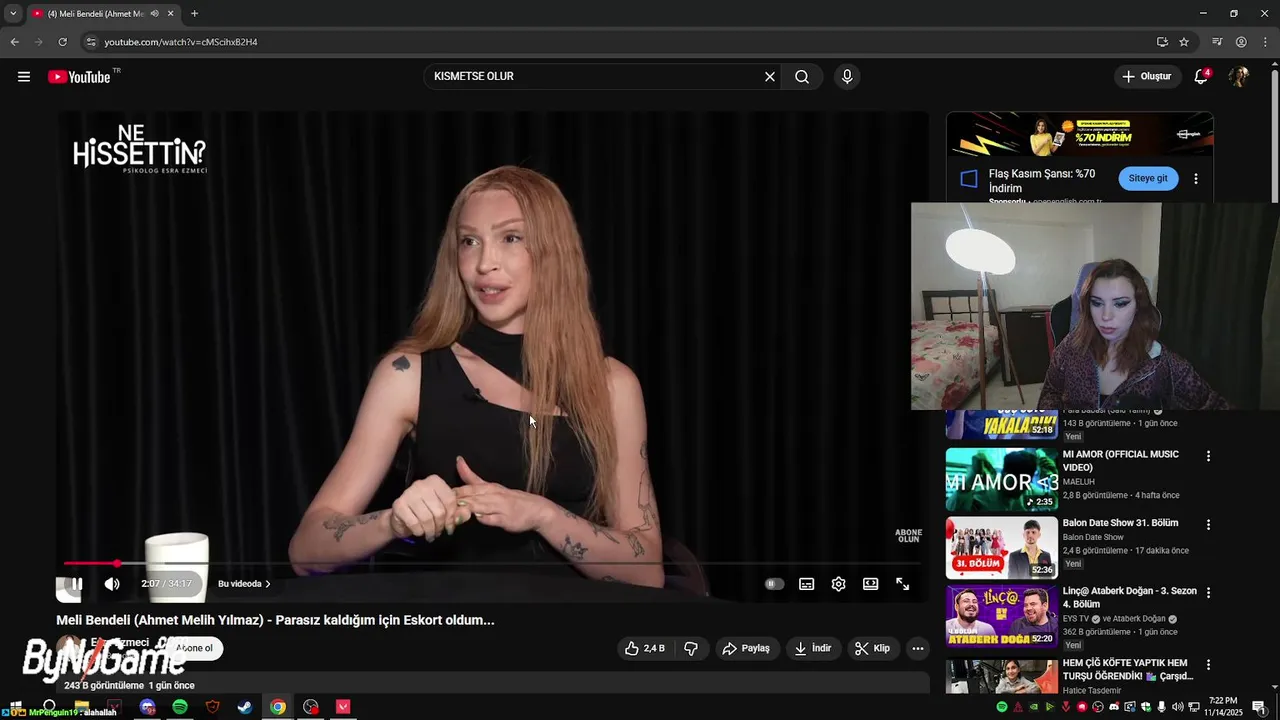Open Valorant from the taskbar

point(344,707)
